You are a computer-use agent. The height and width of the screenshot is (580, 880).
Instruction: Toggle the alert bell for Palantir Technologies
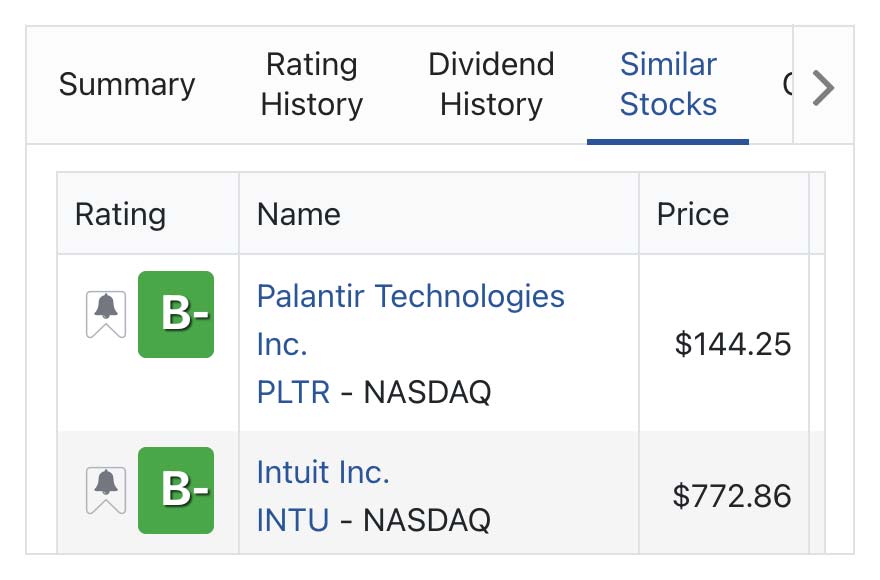click(x=105, y=314)
